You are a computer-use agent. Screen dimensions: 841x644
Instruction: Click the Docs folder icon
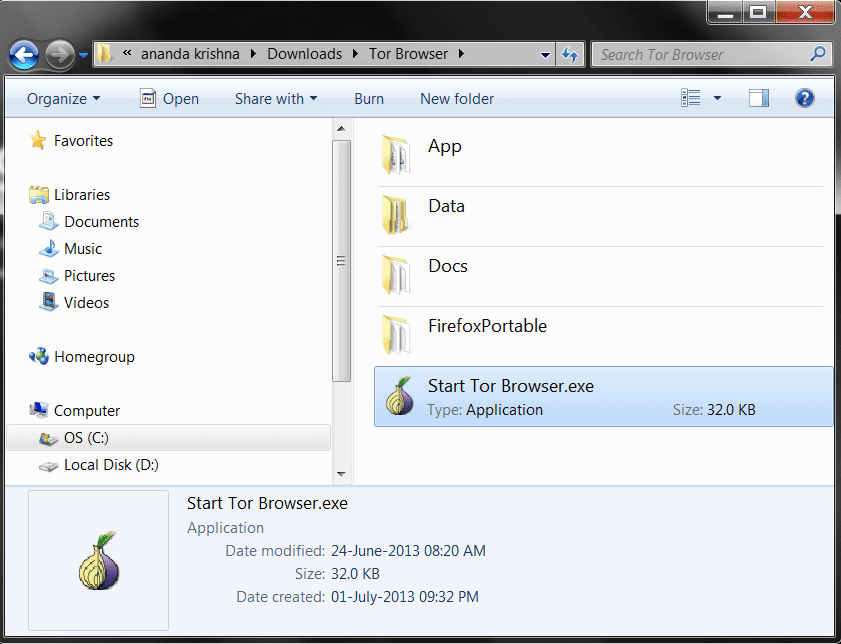click(x=396, y=275)
